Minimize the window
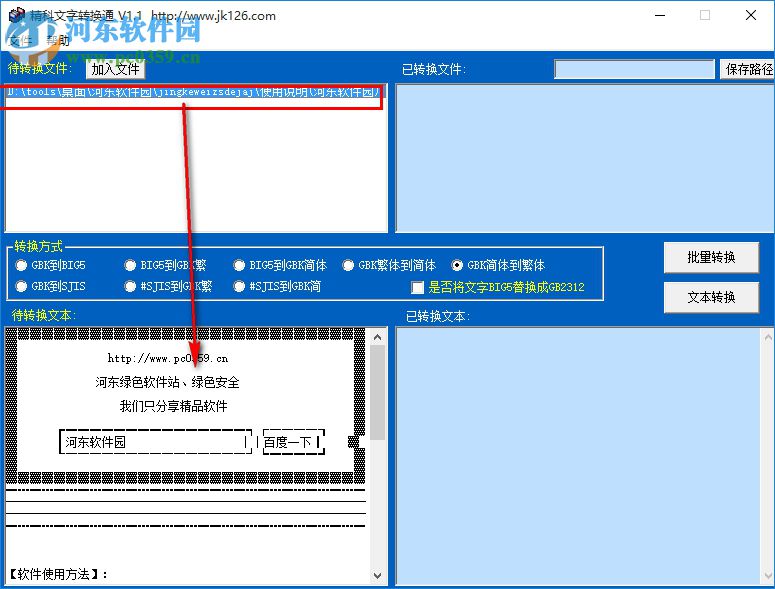Viewport: 775px width, 589px height. [x=660, y=15]
